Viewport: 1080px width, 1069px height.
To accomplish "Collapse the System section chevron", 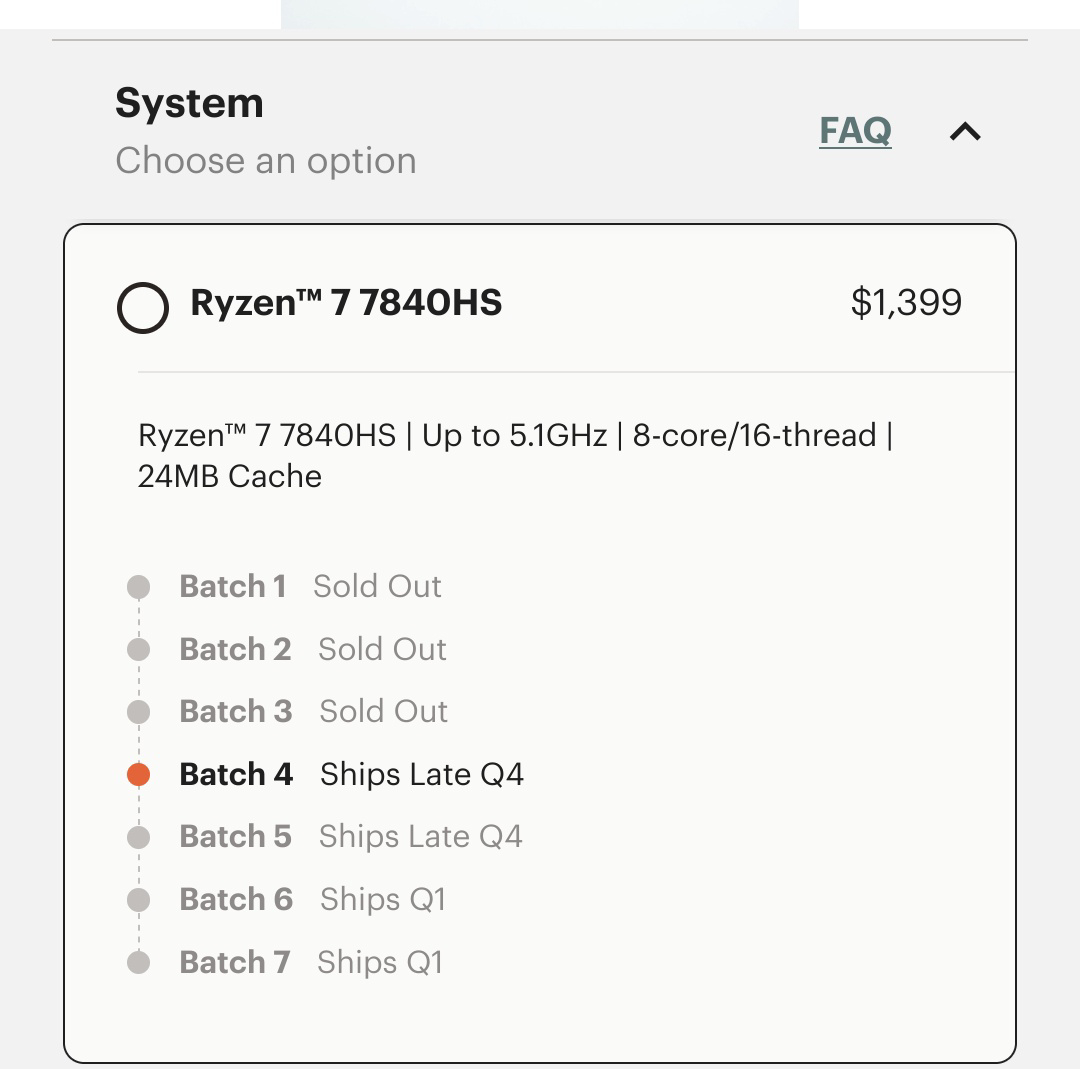I will [x=965, y=131].
